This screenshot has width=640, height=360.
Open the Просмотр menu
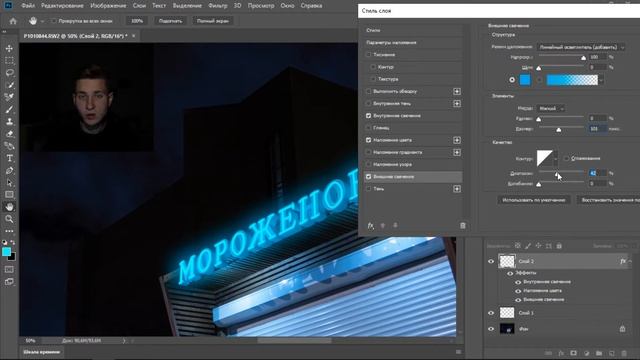(x=261, y=6)
